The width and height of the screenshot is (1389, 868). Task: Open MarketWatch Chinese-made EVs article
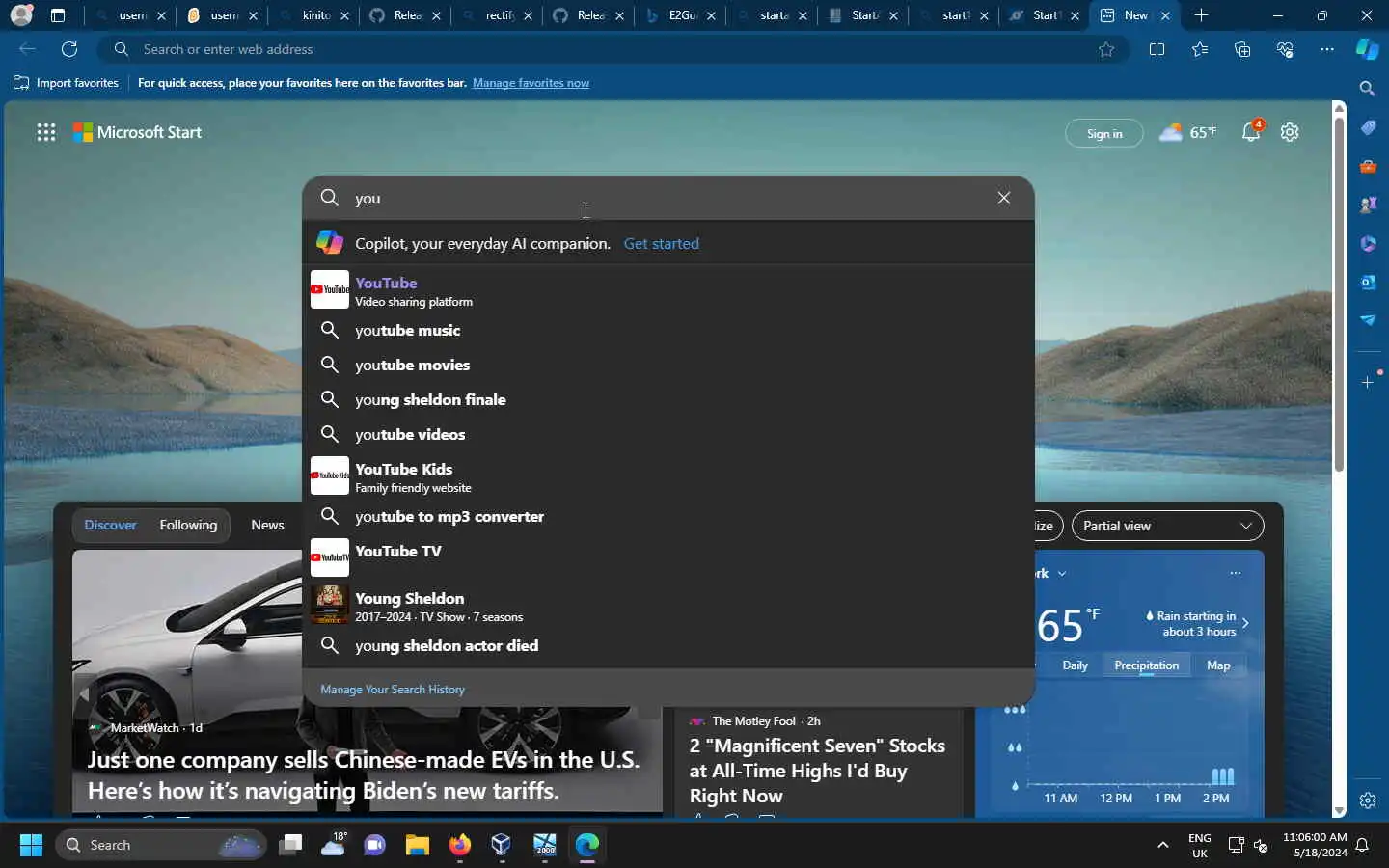point(364,774)
